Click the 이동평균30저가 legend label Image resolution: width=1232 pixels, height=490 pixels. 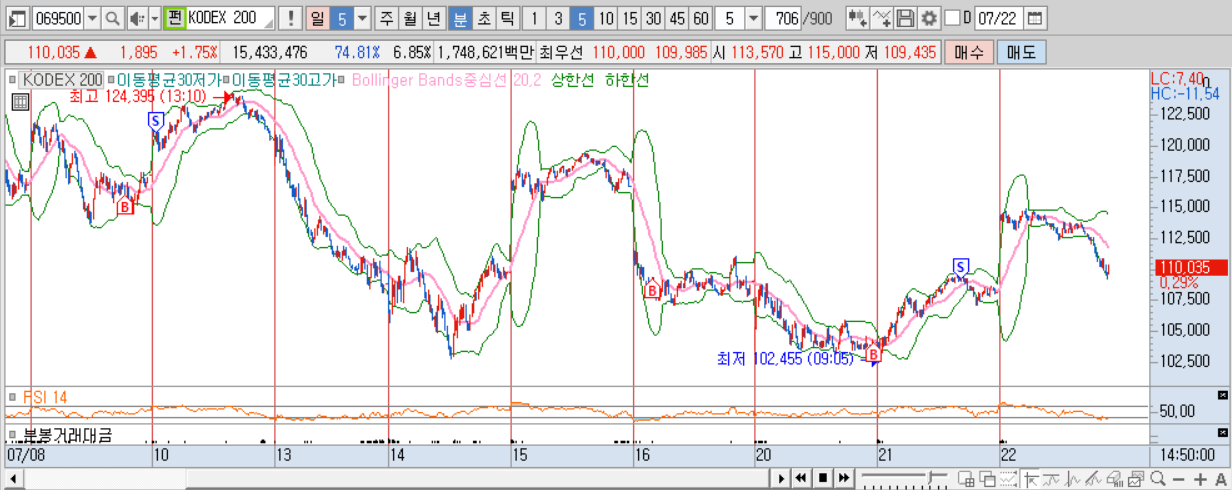click(169, 79)
